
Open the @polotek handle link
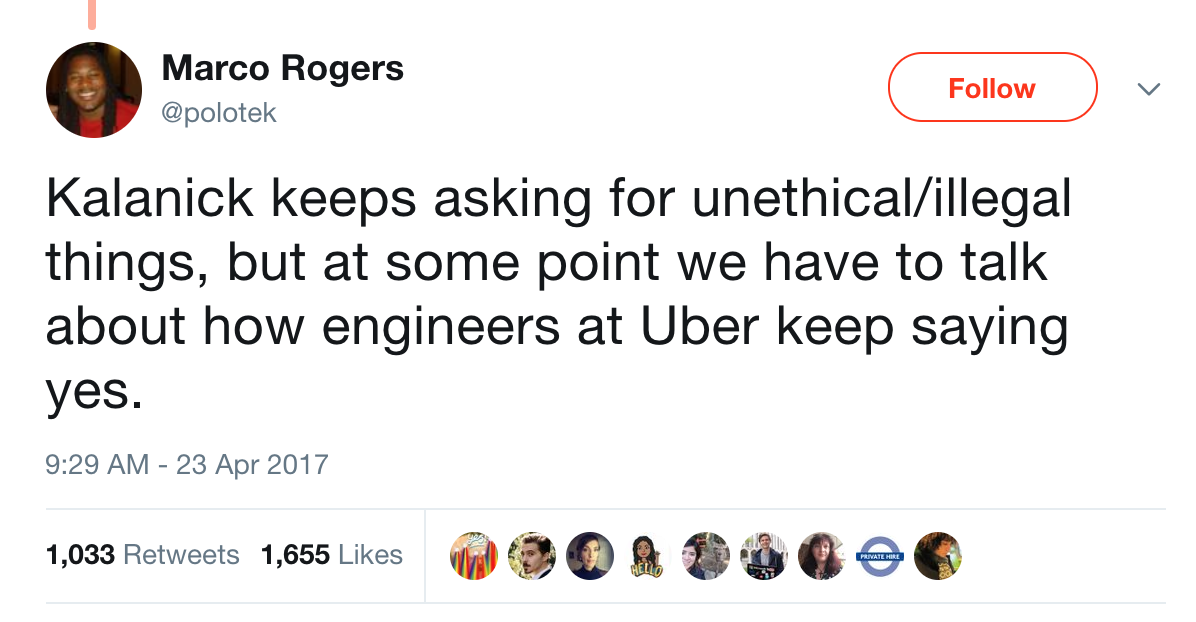pos(218,113)
